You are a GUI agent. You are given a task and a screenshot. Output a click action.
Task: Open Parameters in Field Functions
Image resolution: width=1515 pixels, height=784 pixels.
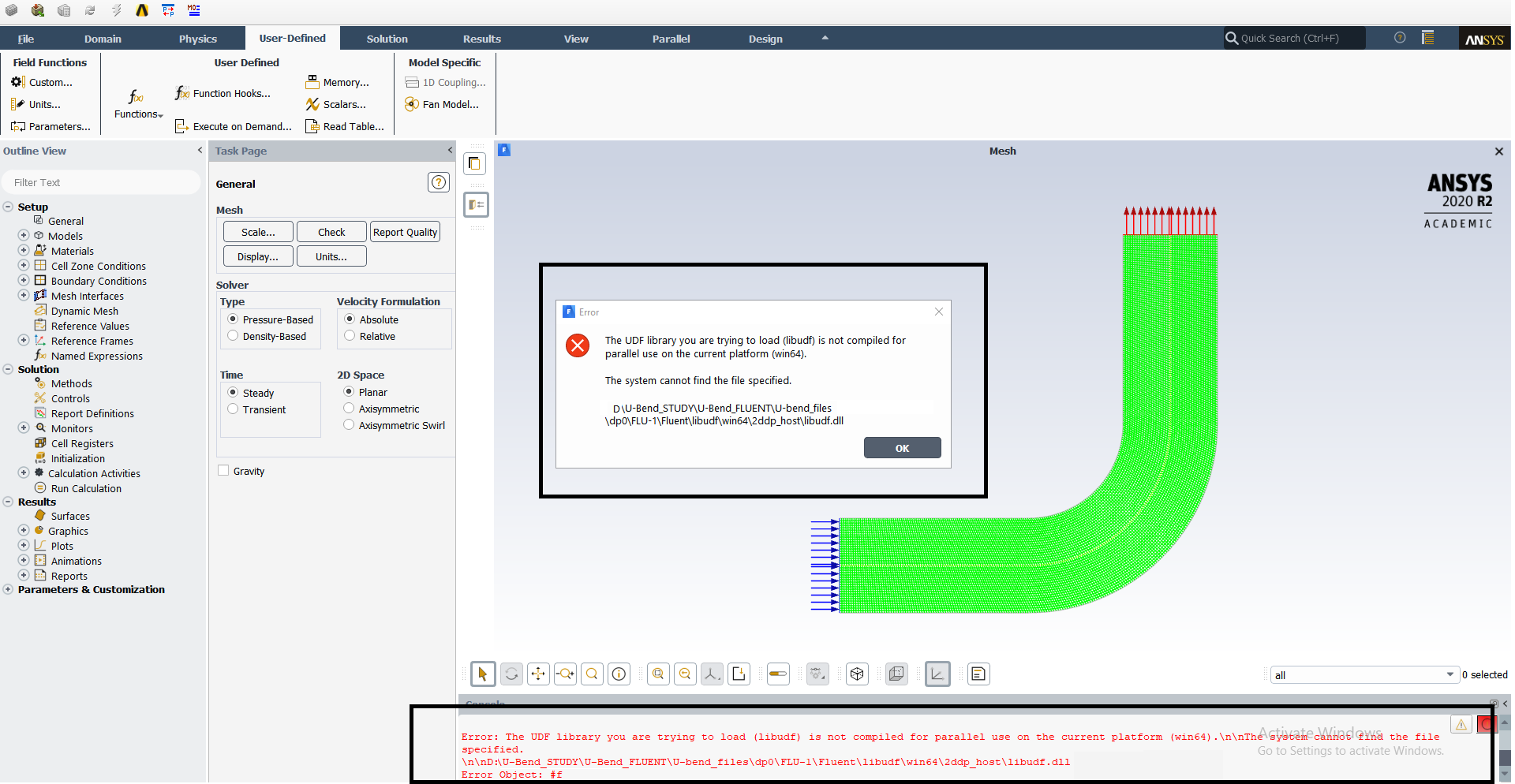(x=50, y=126)
